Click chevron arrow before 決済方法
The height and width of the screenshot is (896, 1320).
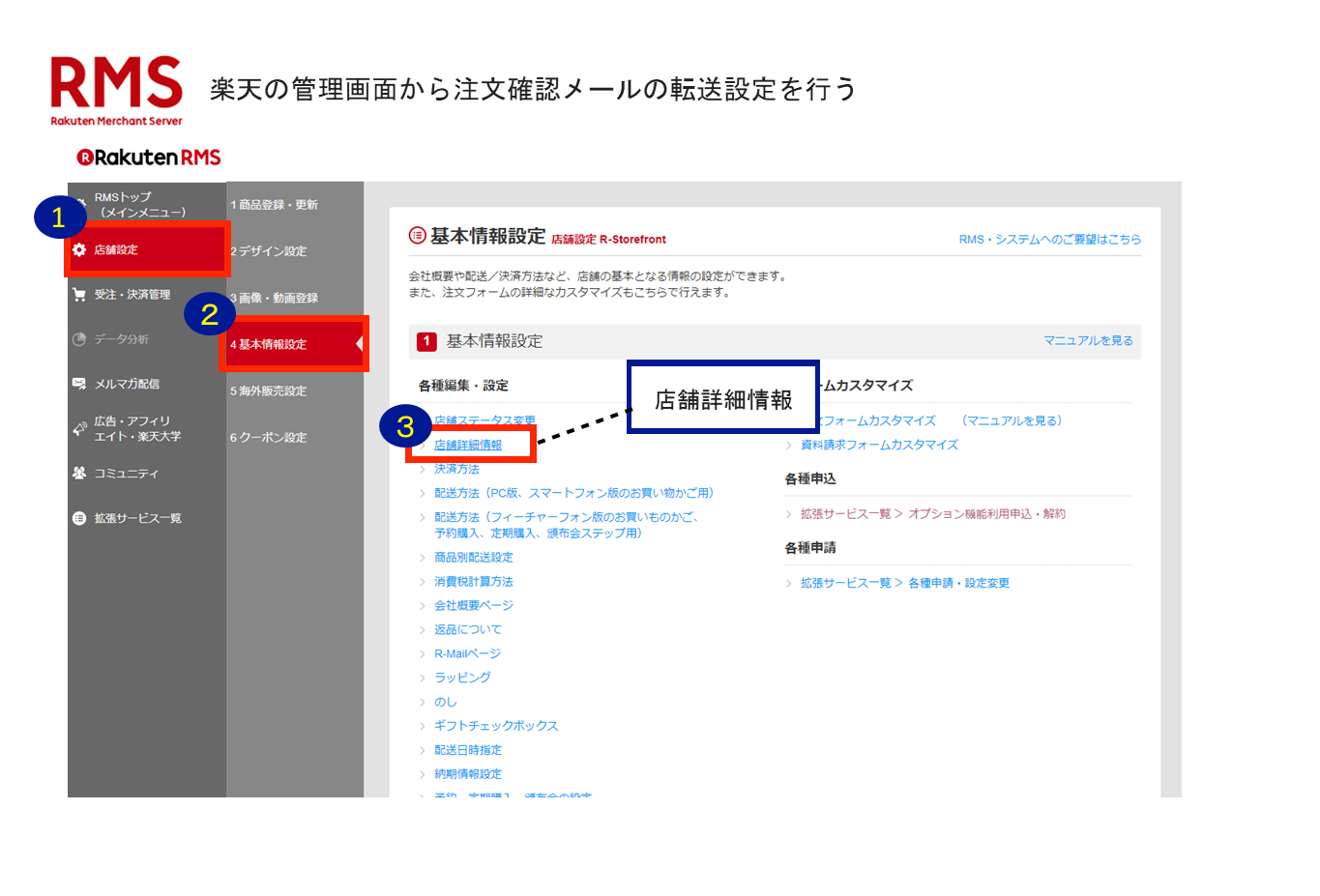point(423,469)
